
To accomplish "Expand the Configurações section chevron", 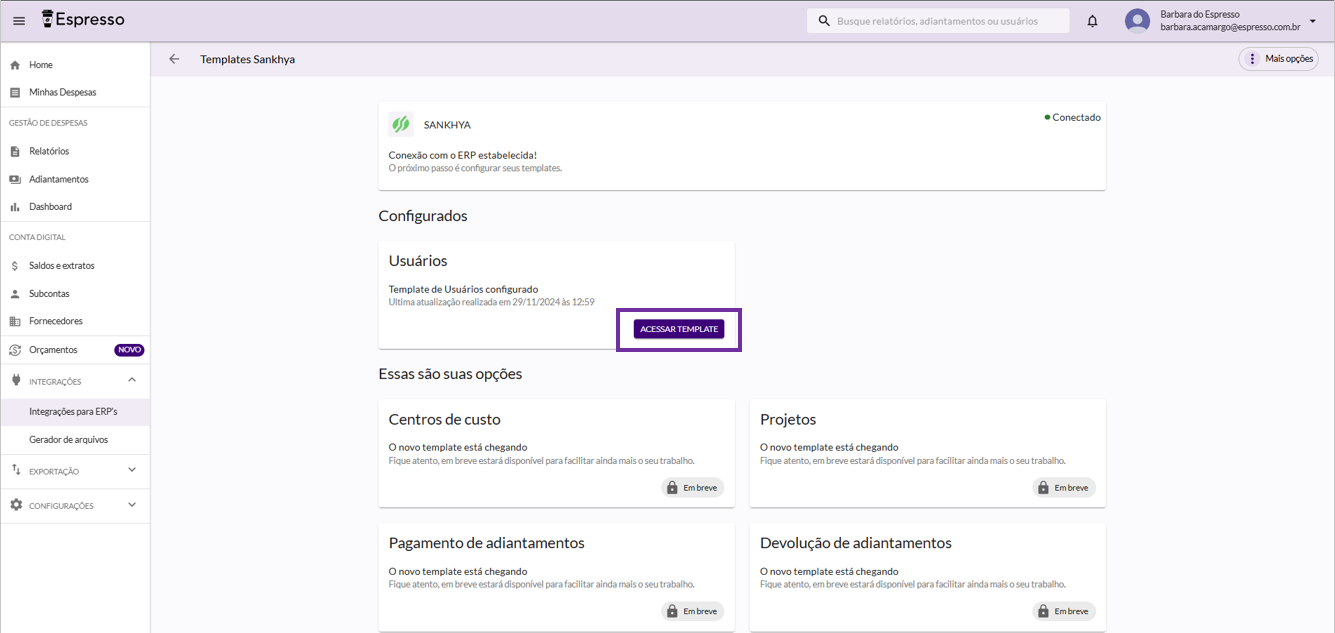I will pyautogui.click(x=132, y=505).
